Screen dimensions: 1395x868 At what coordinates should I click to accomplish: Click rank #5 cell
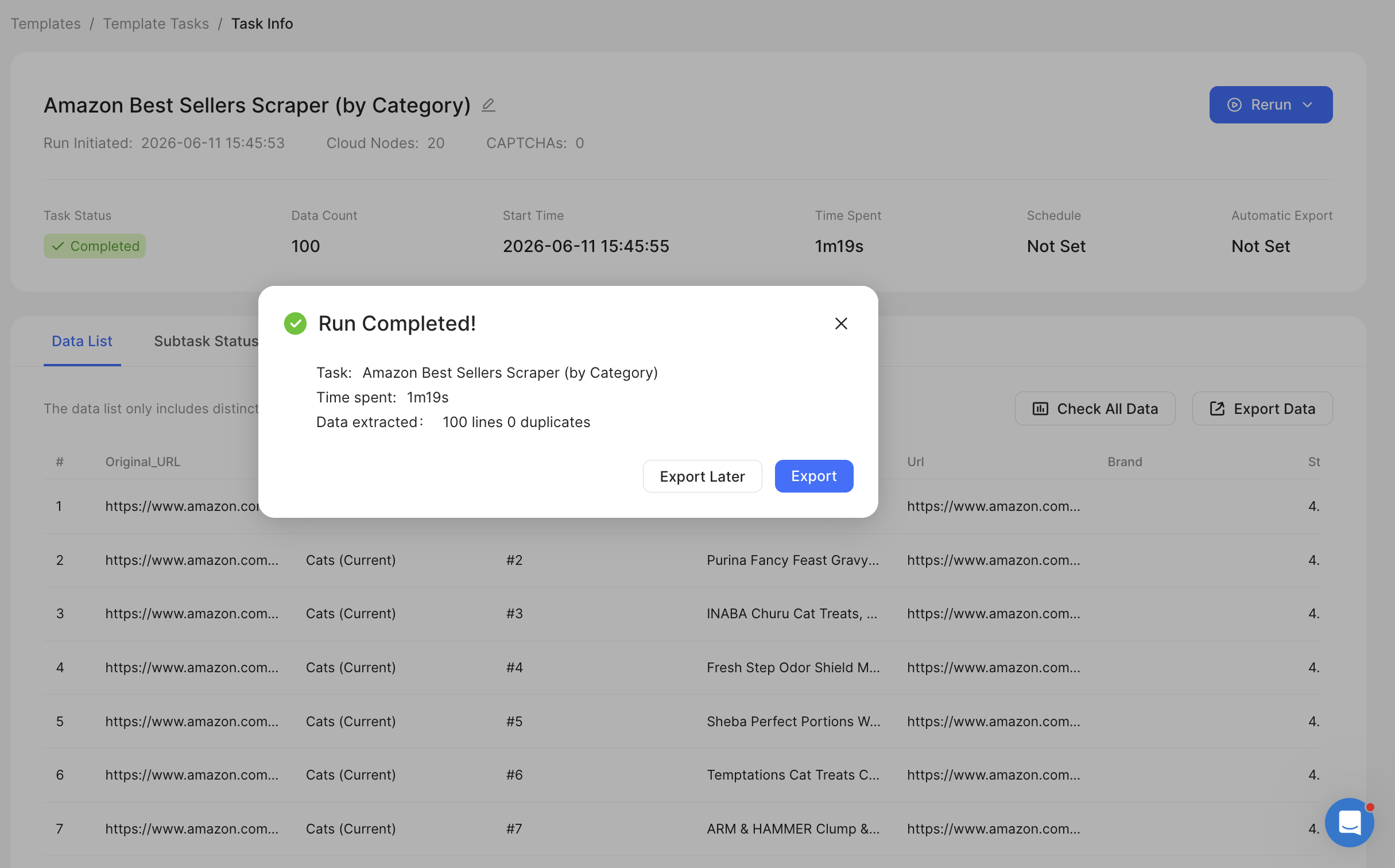[x=514, y=721]
